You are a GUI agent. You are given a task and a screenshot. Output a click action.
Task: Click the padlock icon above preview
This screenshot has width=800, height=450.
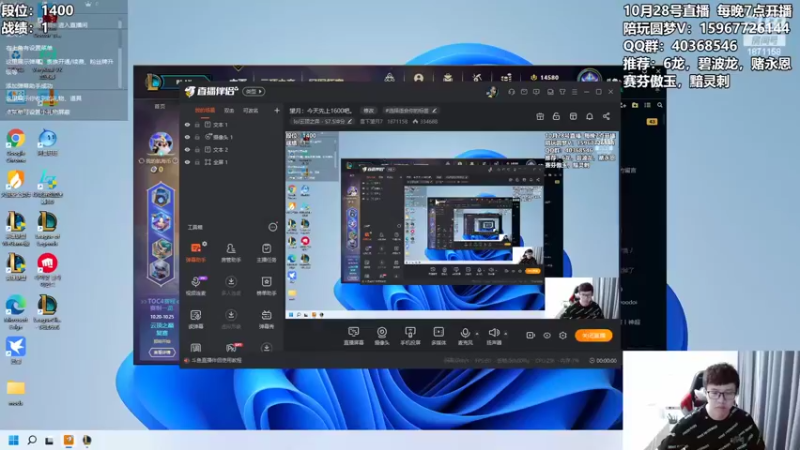pyautogui.click(x=556, y=116)
